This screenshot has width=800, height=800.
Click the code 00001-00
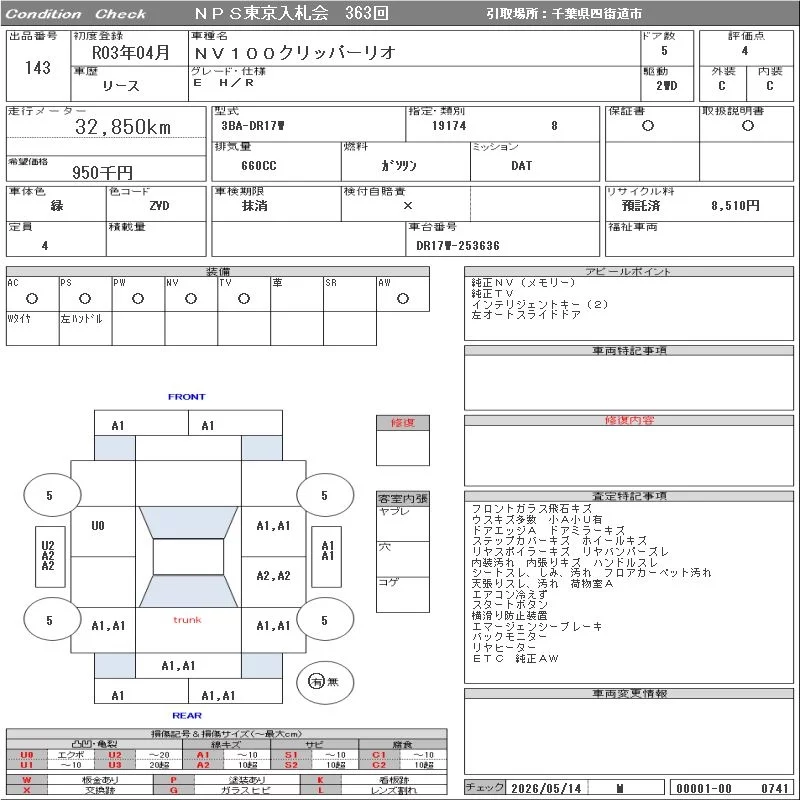point(704,788)
